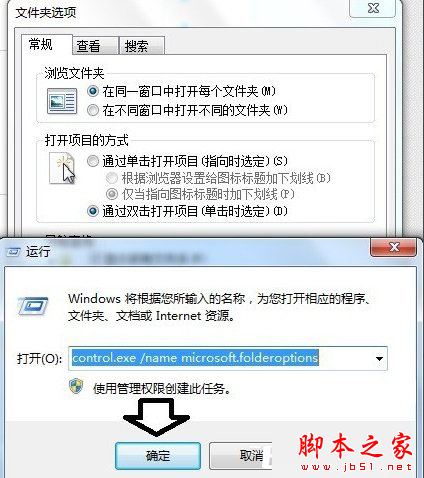Expand the 打开 command history dropdown arrow
This screenshot has width=424, height=478.
click(x=379, y=359)
